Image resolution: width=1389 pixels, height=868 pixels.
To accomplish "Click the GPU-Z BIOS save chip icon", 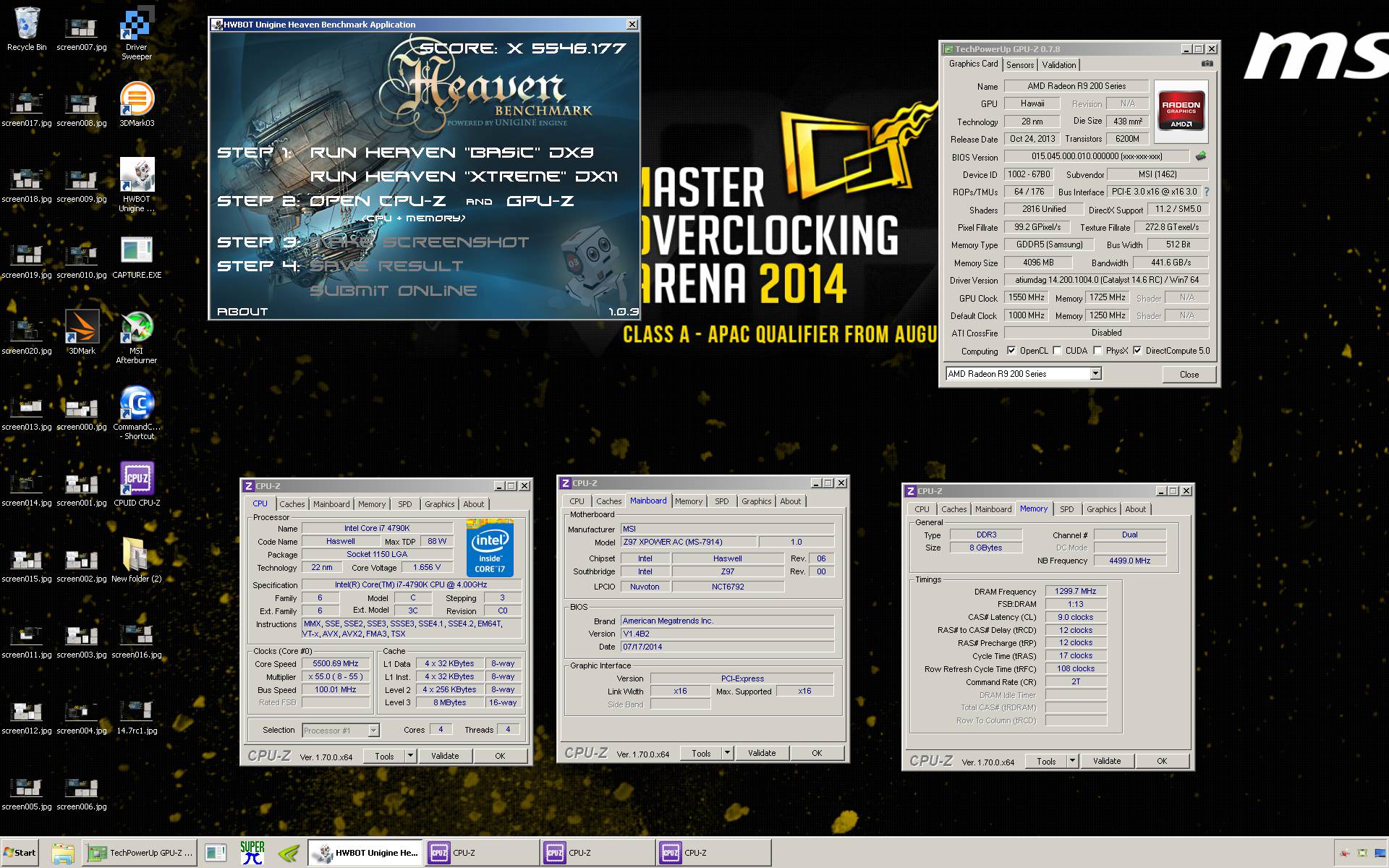I will tap(1201, 156).
